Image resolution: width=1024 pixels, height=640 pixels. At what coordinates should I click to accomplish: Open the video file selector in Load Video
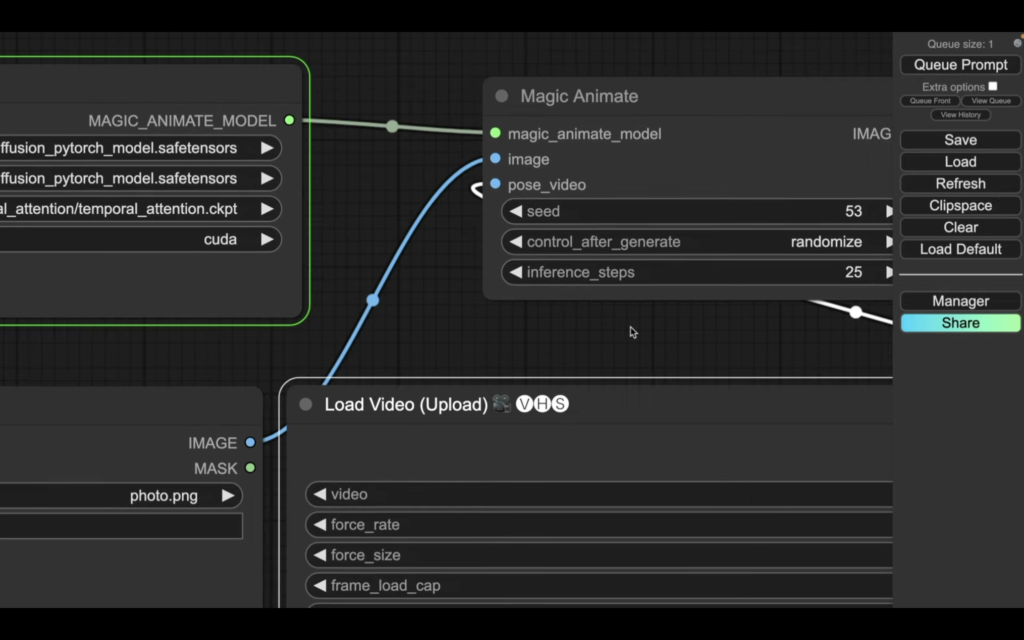pyautogui.click(x=600, y=494)
